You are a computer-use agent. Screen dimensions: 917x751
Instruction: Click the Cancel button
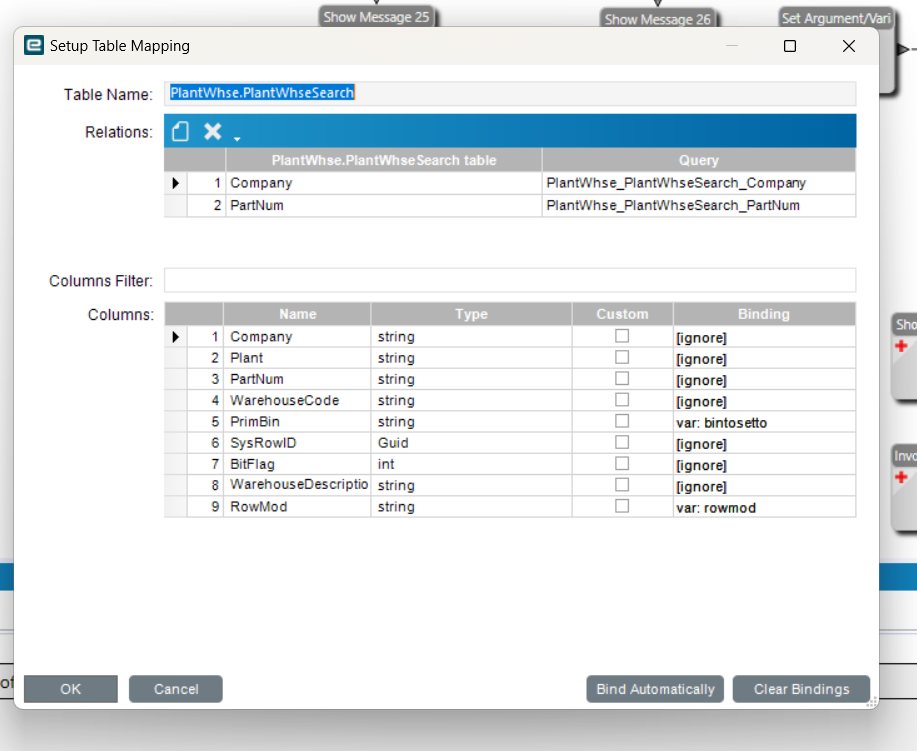tap(175, 689)
